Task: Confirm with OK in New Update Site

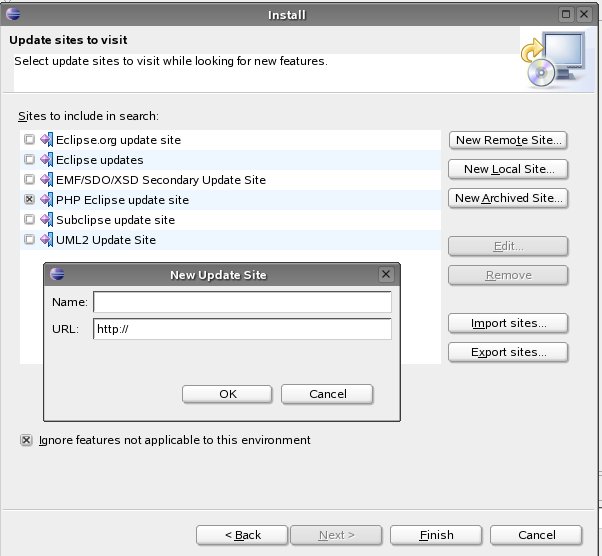Action: (x=227, y=394)
